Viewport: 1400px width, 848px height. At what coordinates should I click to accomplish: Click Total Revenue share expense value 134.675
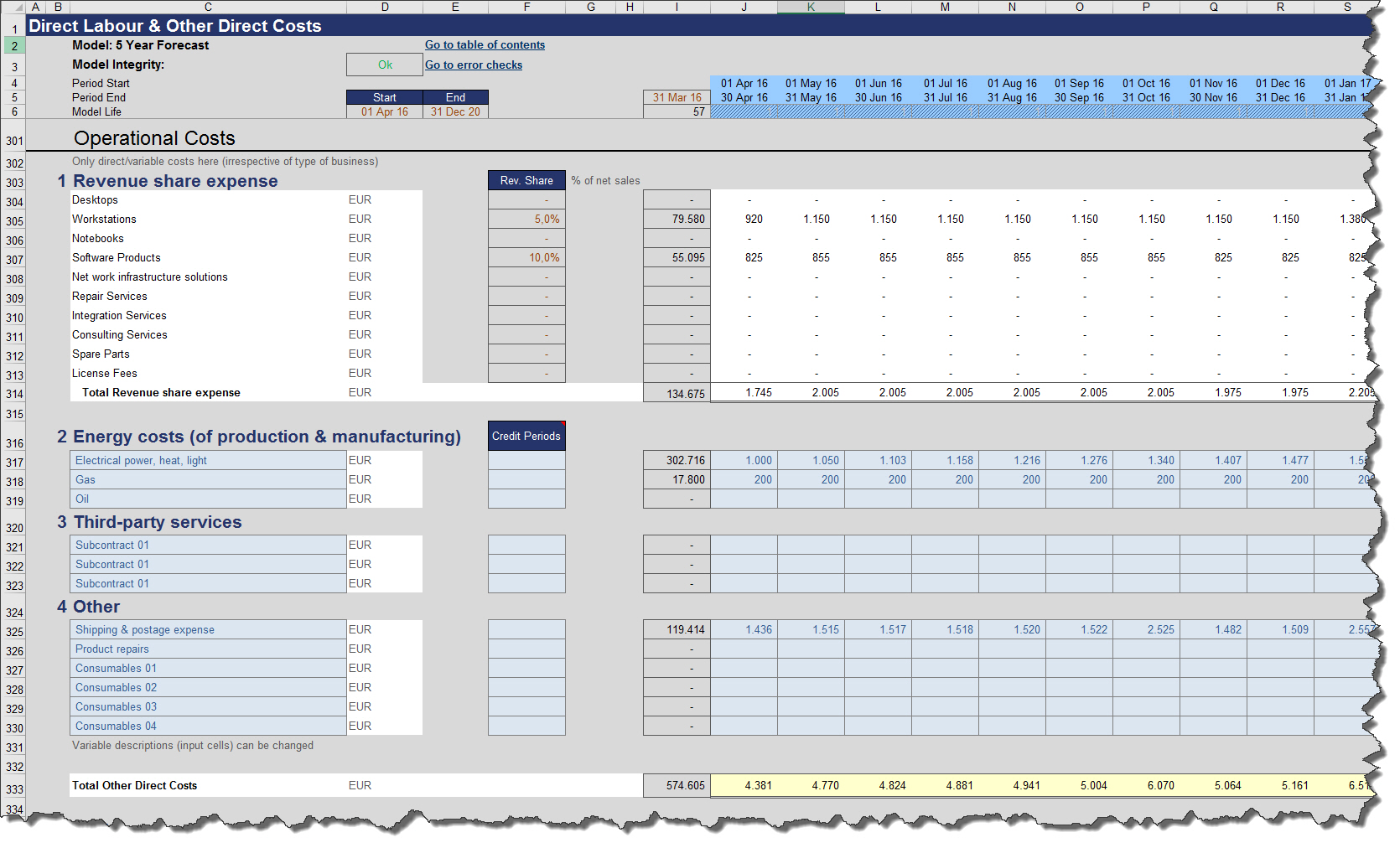677,394
